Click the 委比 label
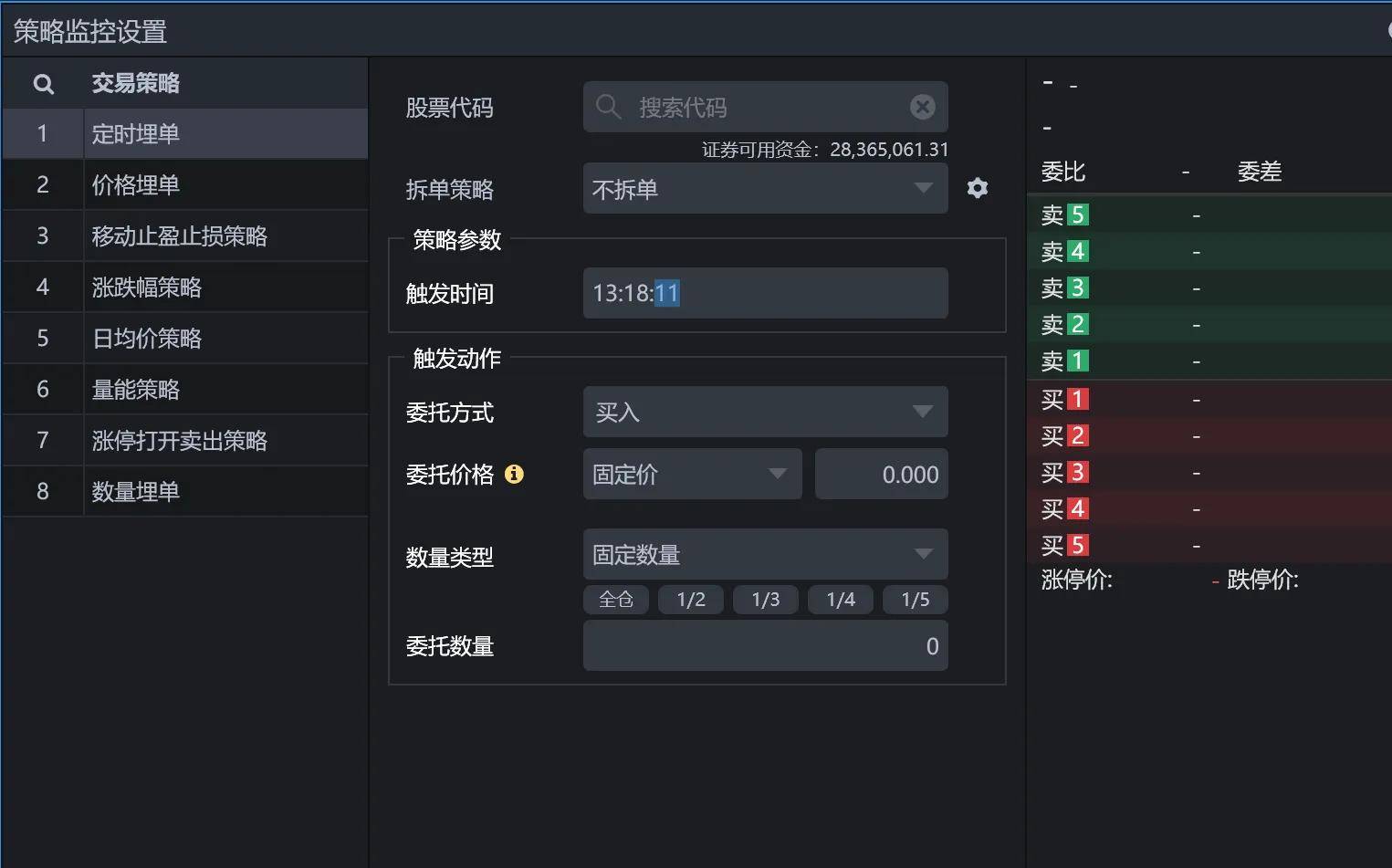Viewport: 1392px width, 868px height. (x=1063, y=172)
